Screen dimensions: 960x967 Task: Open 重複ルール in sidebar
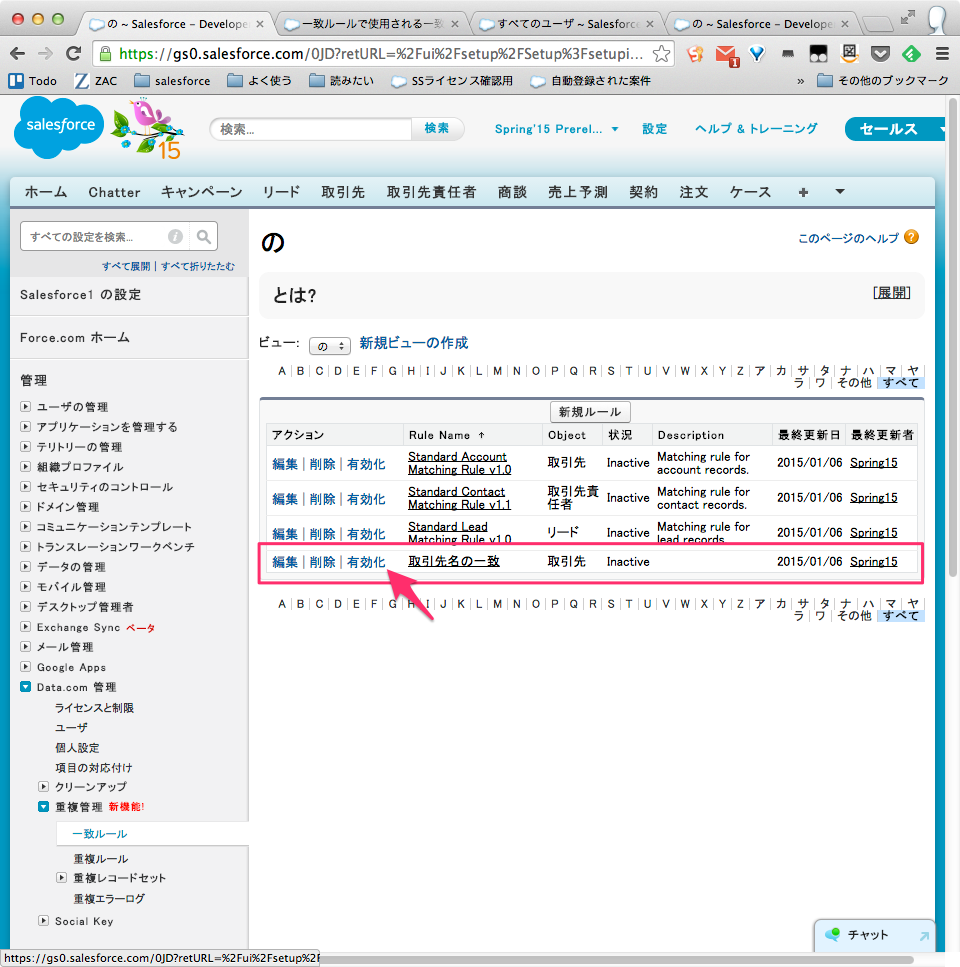tap(101, 858)
